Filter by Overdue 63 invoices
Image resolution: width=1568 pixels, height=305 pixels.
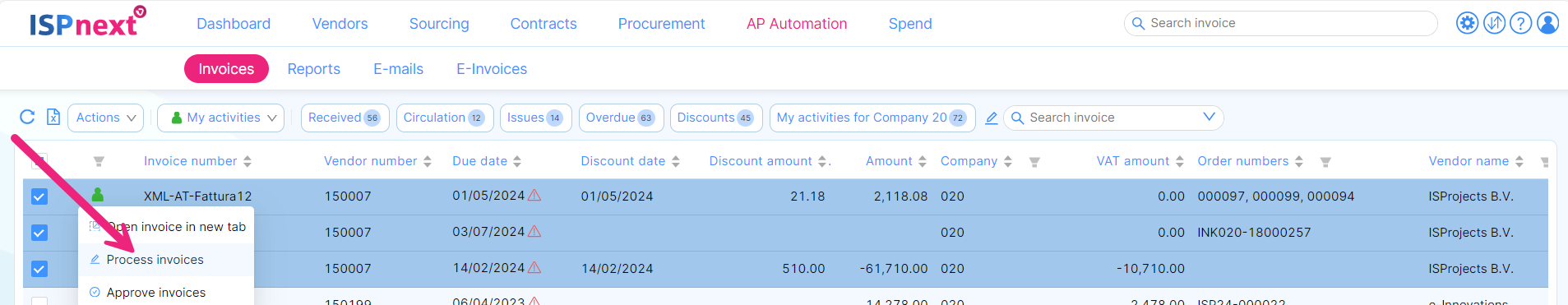point(621,118)
